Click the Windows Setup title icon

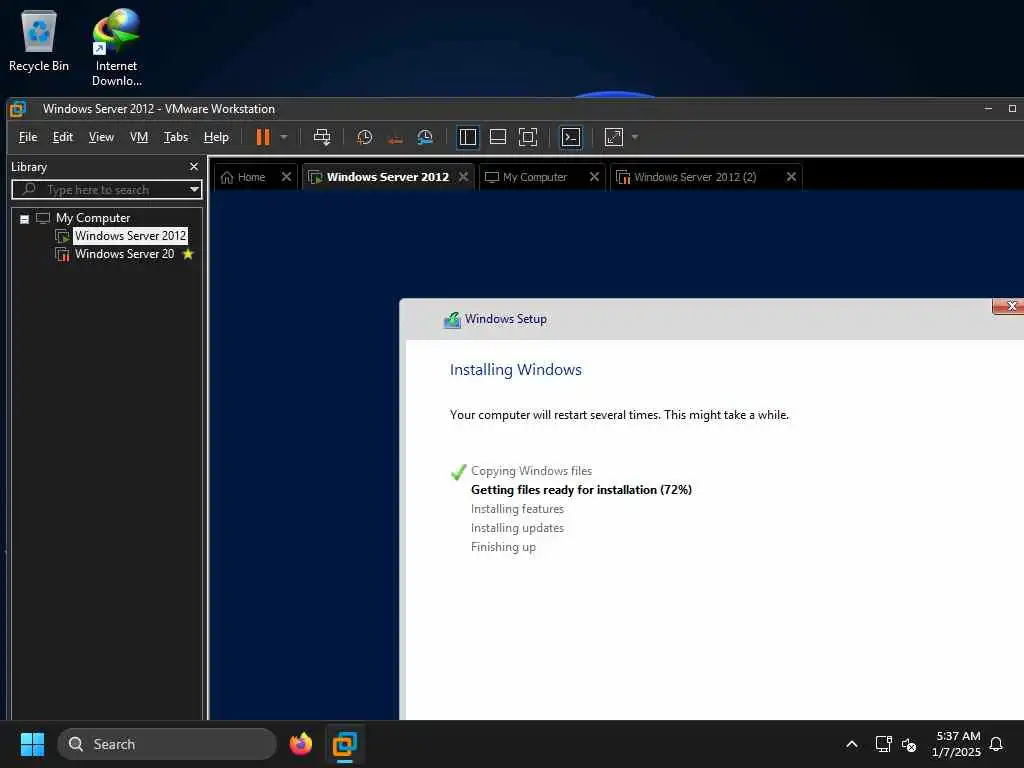(452, 319)
